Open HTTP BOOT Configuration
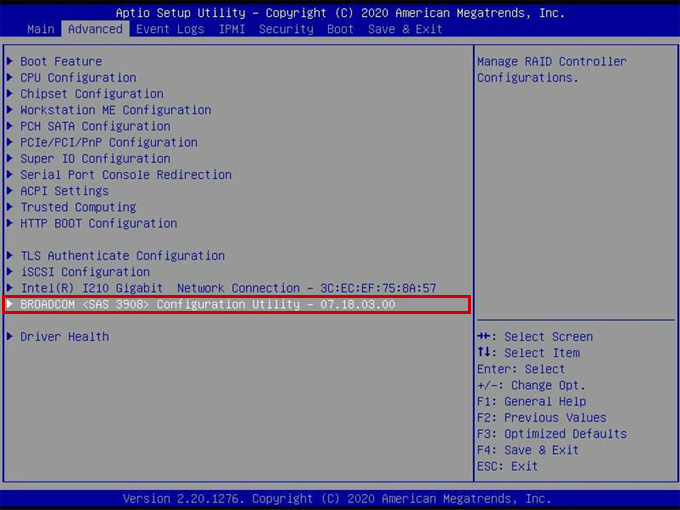Image resolution: width=680 pixels, height=510 pixels. pyautogui.click(x=98, y=223)
